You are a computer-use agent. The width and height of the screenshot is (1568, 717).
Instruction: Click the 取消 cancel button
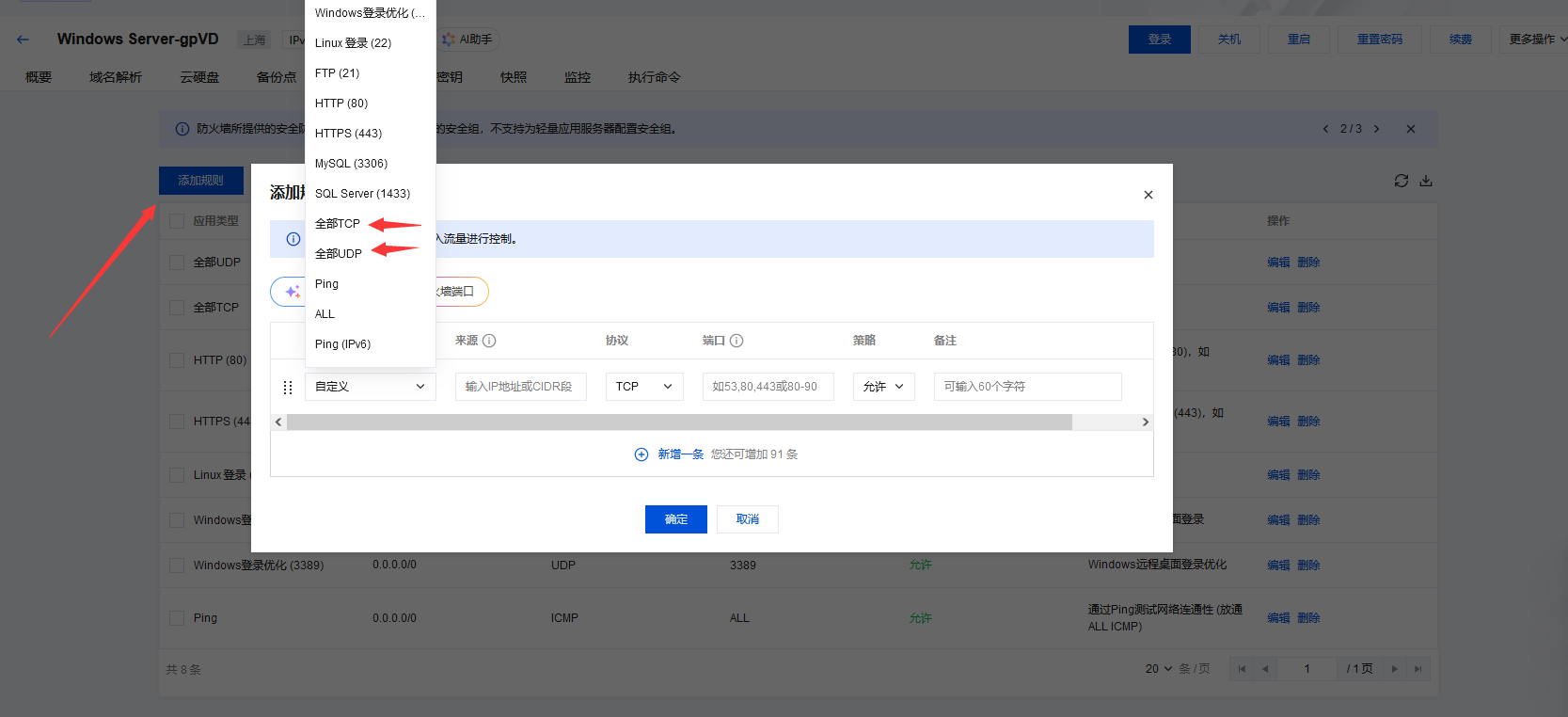tap(748, 519)
